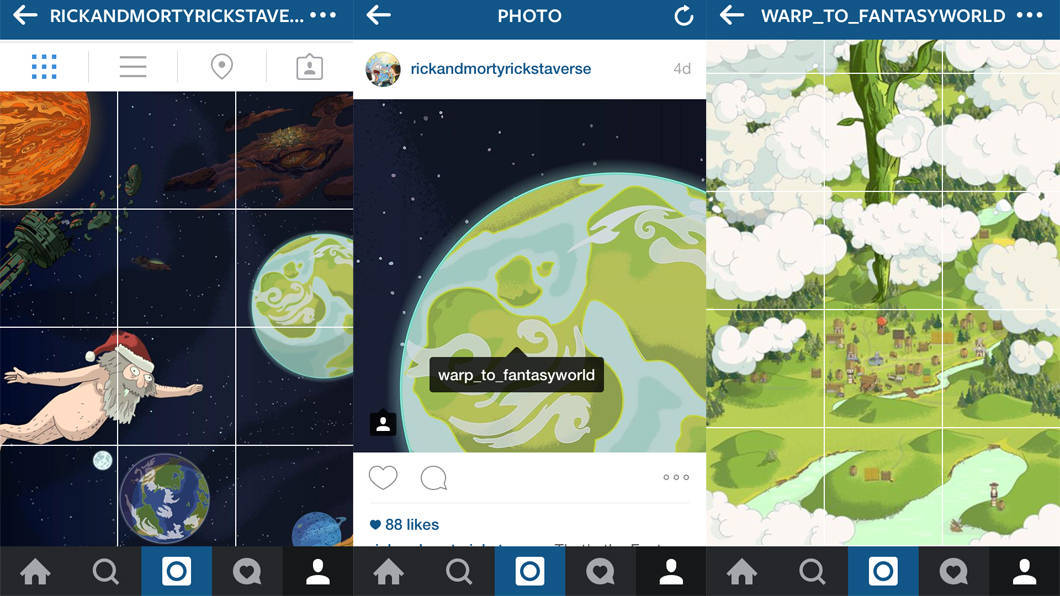Open the three-dots menu on the RICKANDMORTYRICKSTAVE header

[323, 15]
